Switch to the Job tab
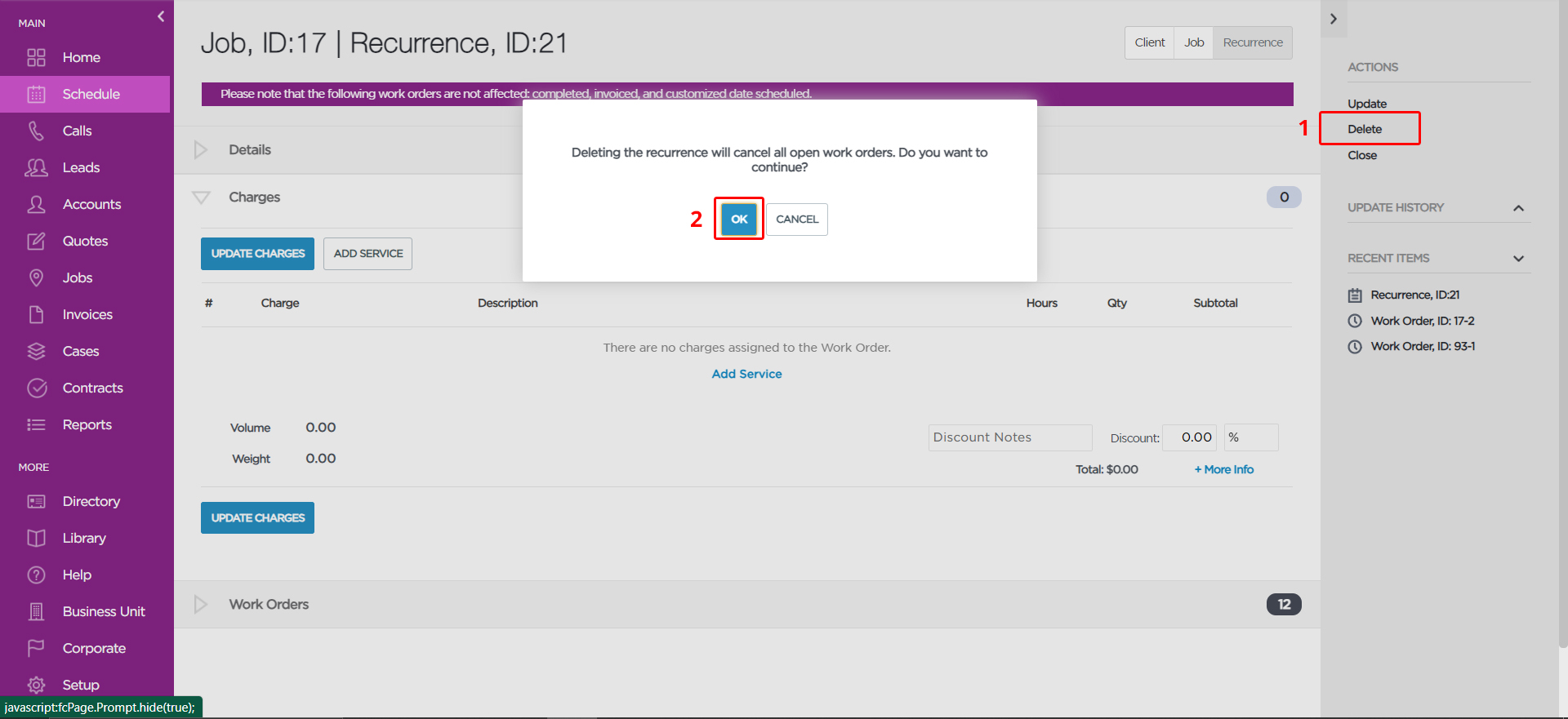 click(1194, 42)
